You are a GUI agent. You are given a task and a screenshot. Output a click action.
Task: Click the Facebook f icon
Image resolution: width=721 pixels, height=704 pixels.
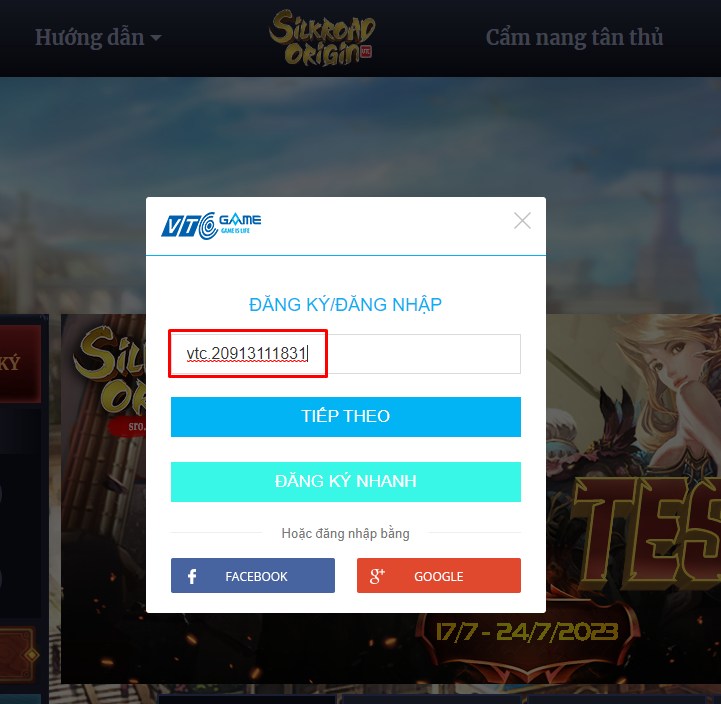pyautogui.click(x=192, y=576)
